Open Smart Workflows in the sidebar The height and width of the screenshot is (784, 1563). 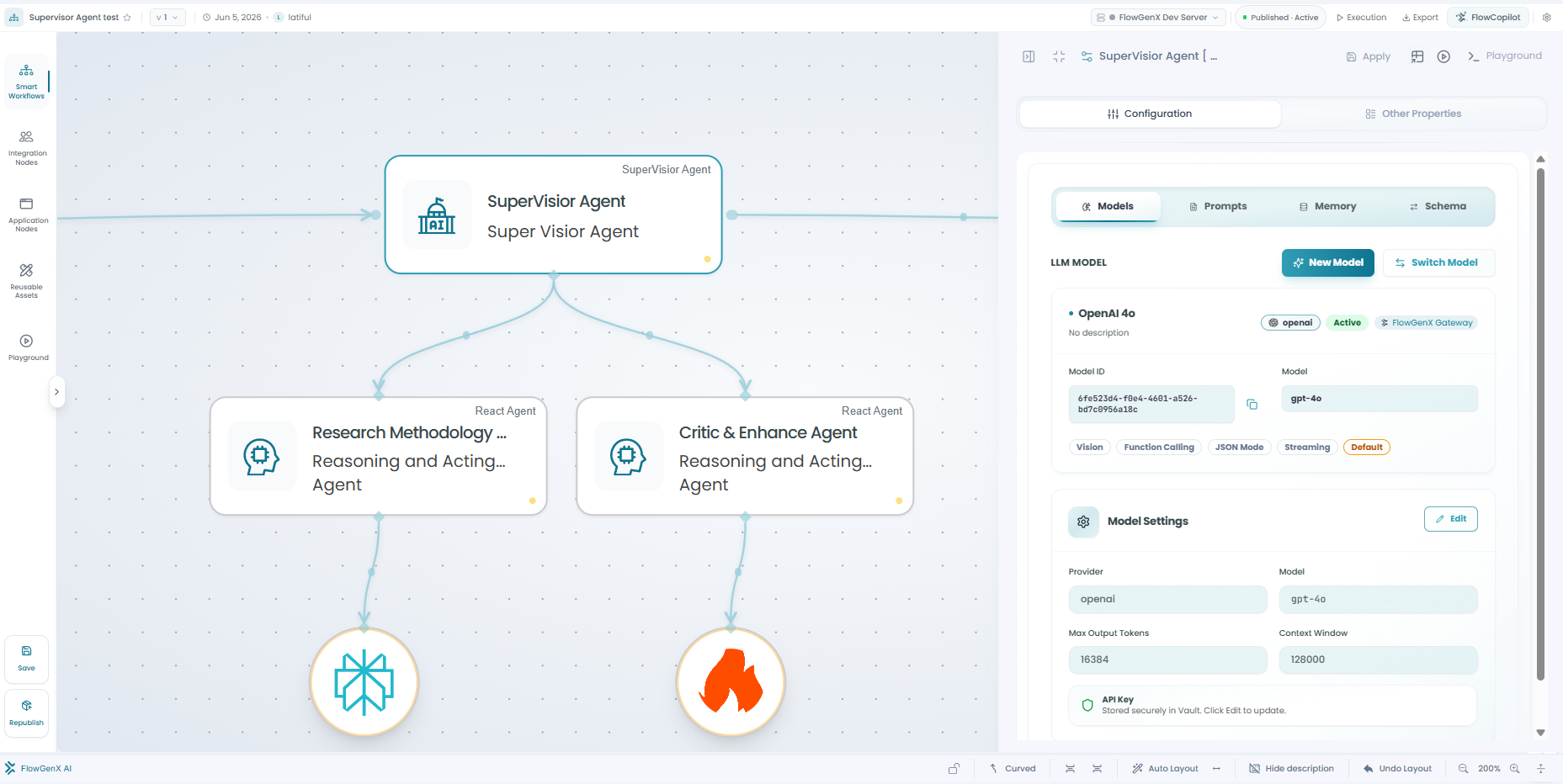pyautogui.click(x=26, y=82)
